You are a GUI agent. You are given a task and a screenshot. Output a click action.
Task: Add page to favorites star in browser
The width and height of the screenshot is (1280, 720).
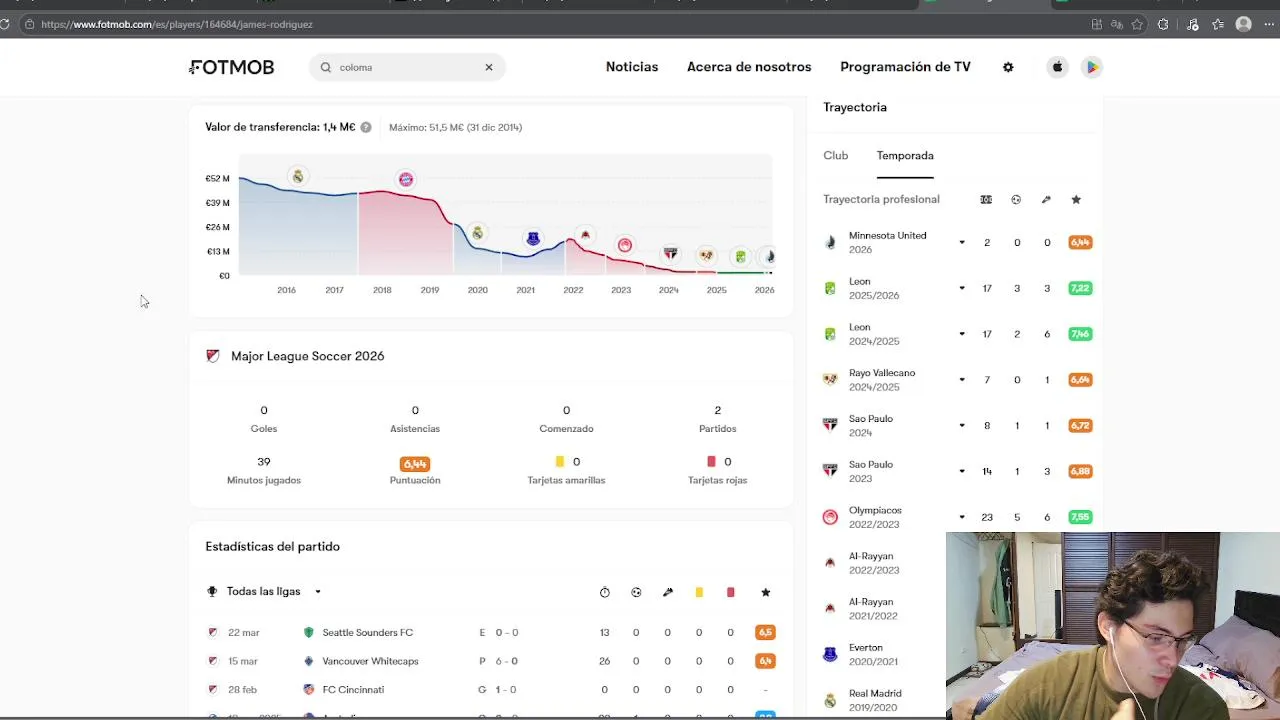[1137, 24]
